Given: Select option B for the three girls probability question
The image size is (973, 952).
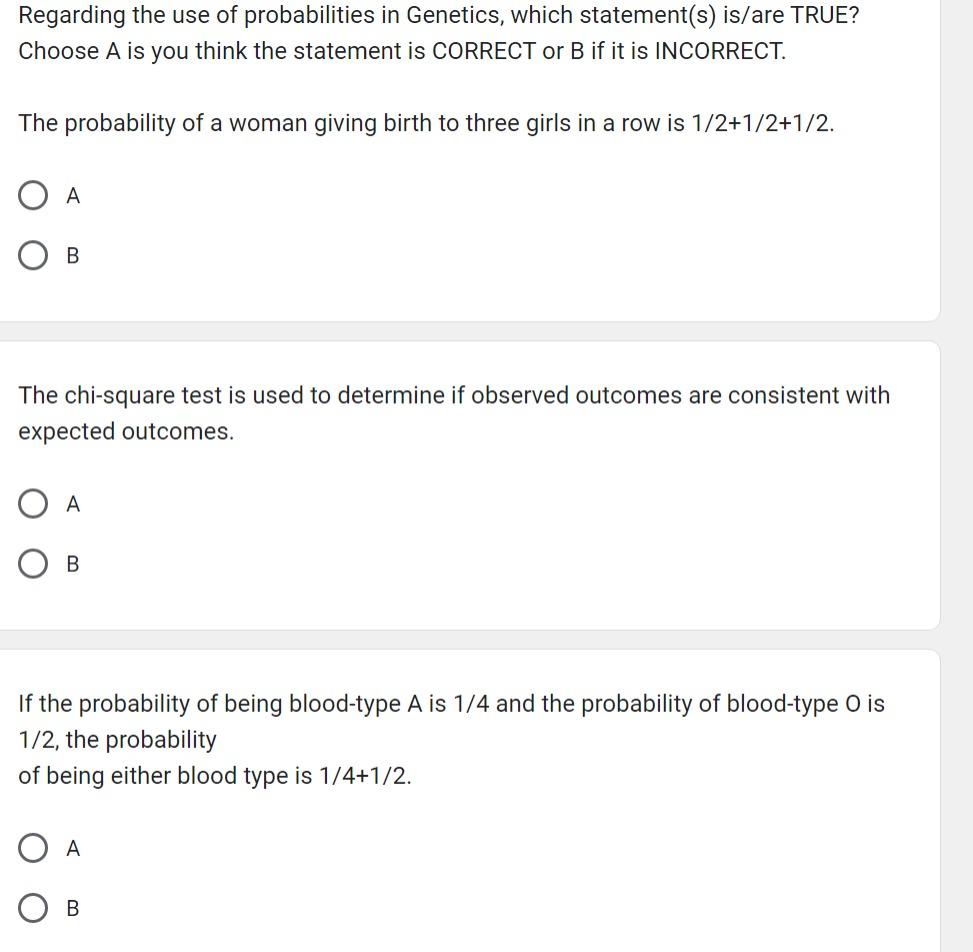Looking at the screenshot, I should (x=33, y=255).
